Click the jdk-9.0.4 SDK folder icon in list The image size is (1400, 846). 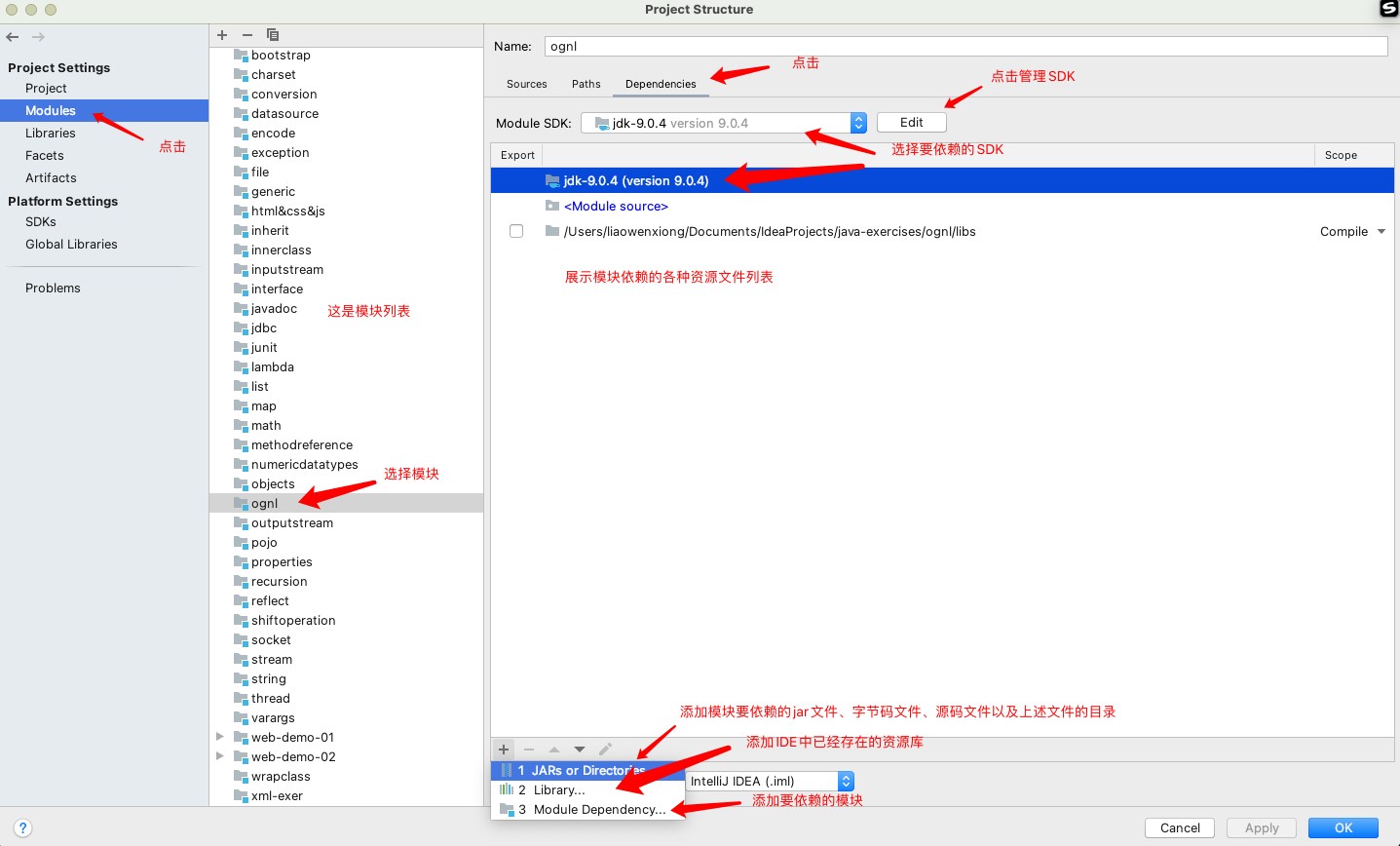pyautogui.click(x=552, y=180)
